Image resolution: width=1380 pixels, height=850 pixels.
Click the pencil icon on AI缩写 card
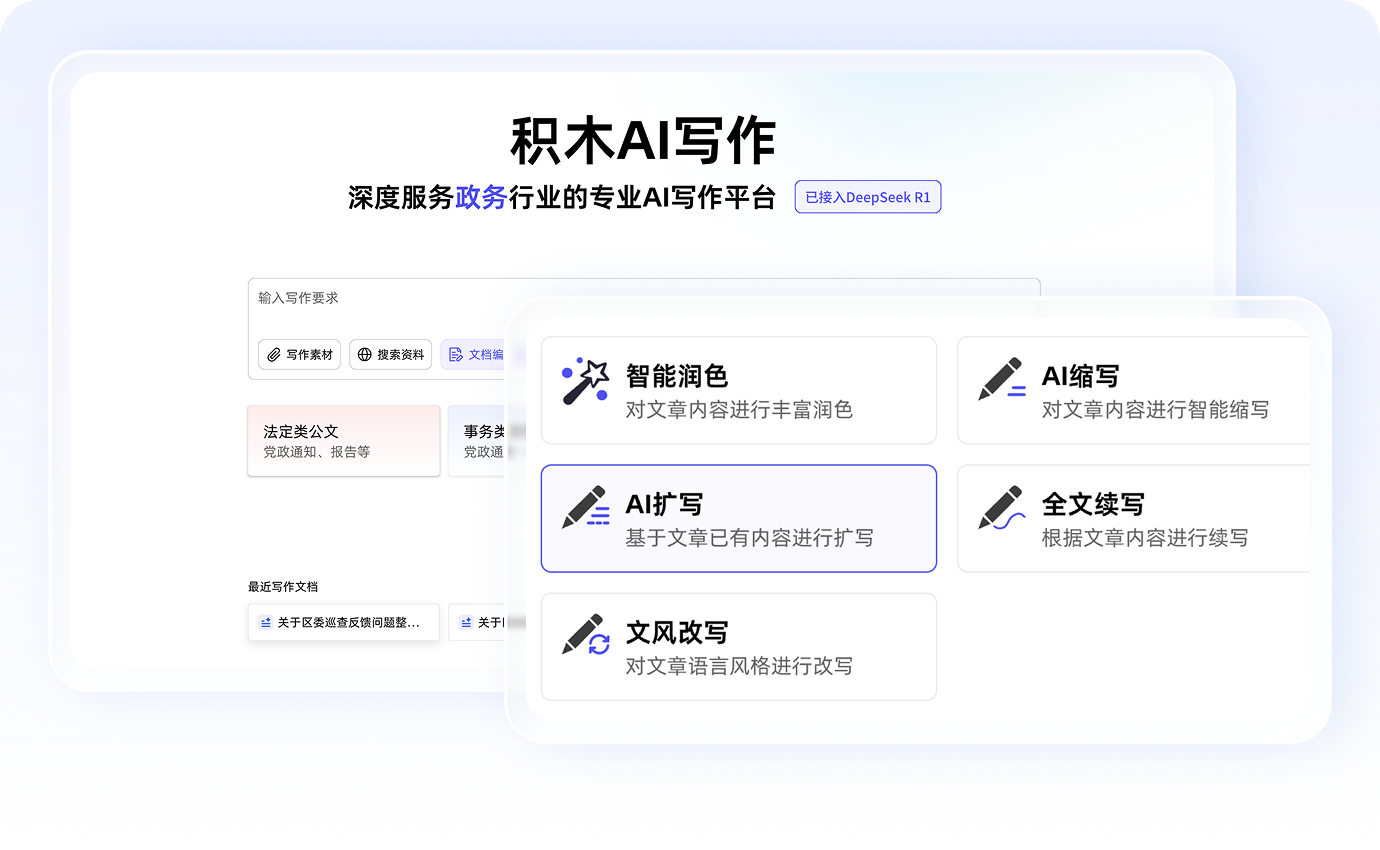(x=1001, y=380)
